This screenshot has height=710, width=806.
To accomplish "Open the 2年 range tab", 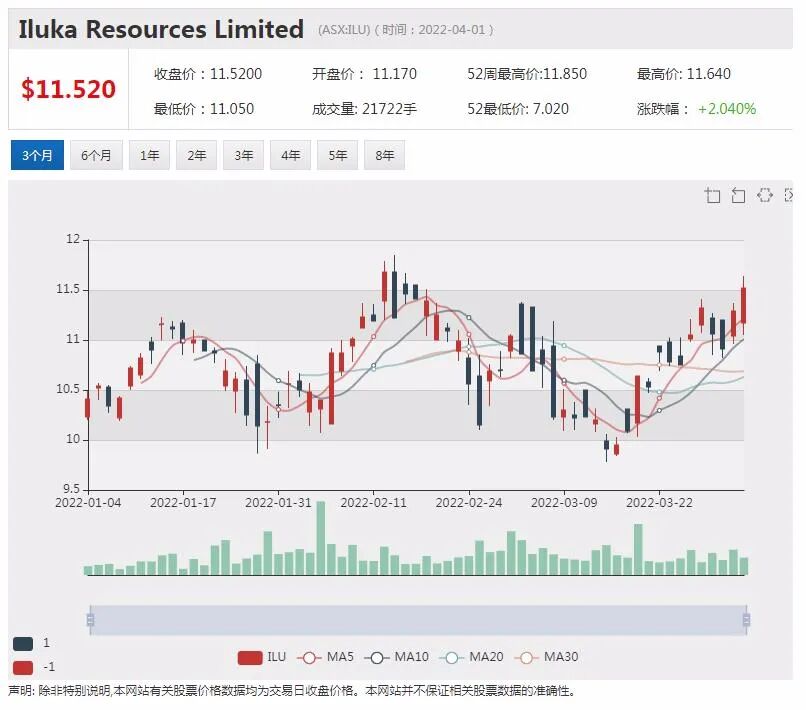I will (196, 155).
